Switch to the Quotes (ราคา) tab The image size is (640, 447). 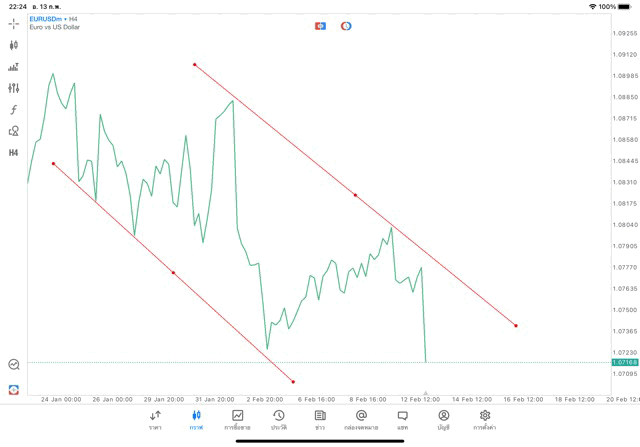point(155,419)
